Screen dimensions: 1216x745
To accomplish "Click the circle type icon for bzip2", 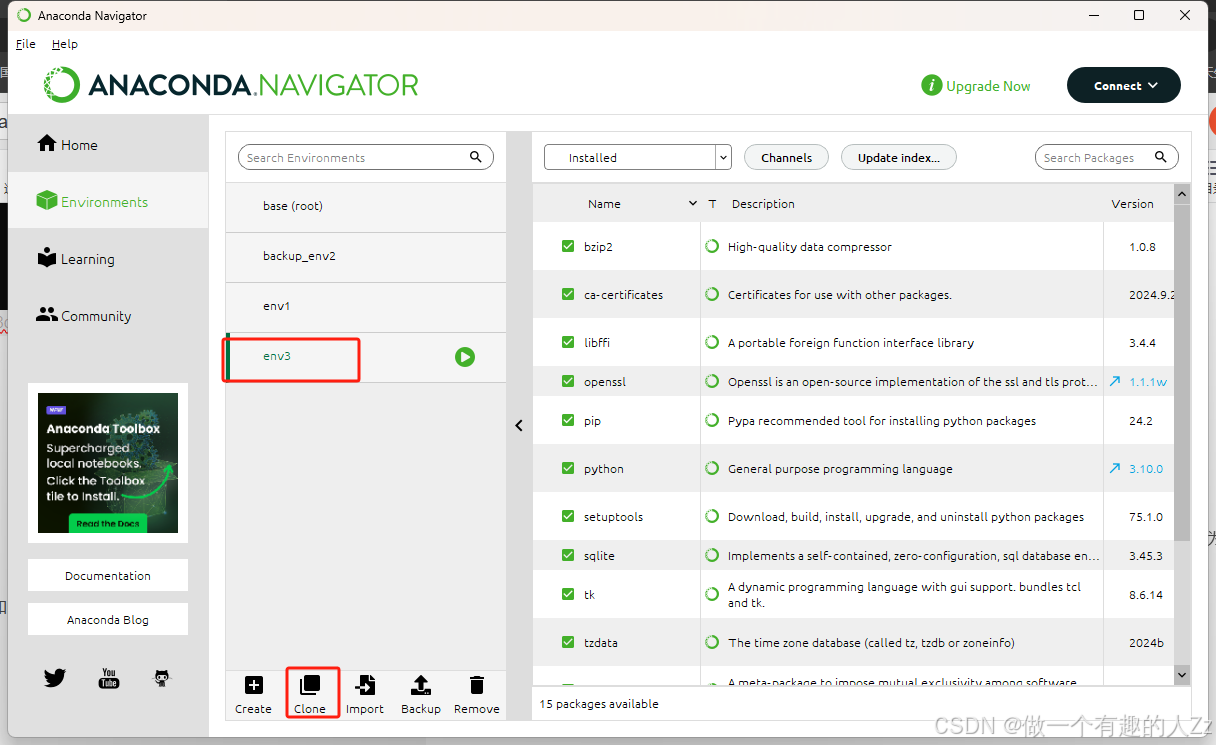I will click(x=712, y=246).
